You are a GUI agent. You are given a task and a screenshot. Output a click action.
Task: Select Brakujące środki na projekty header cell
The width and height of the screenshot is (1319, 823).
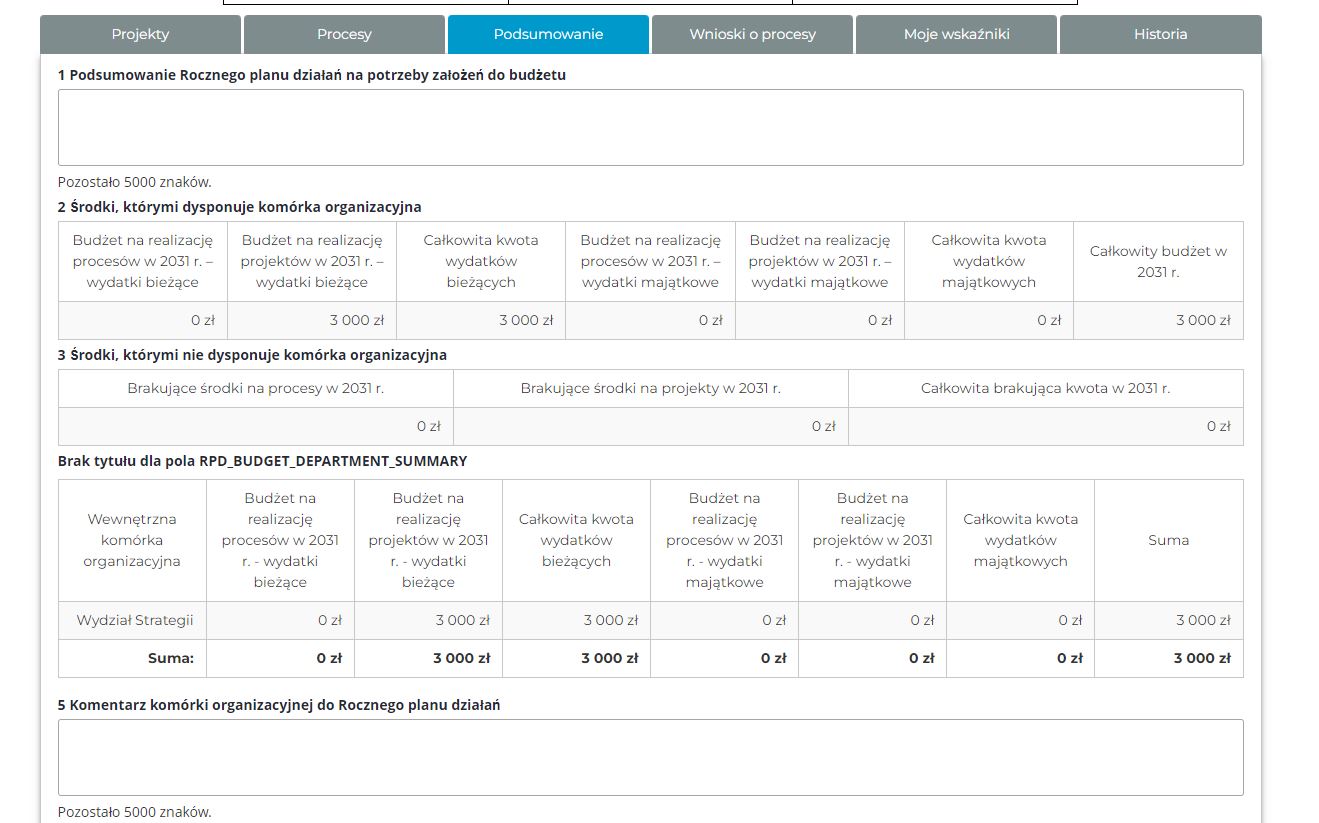[x=650, y=388]
